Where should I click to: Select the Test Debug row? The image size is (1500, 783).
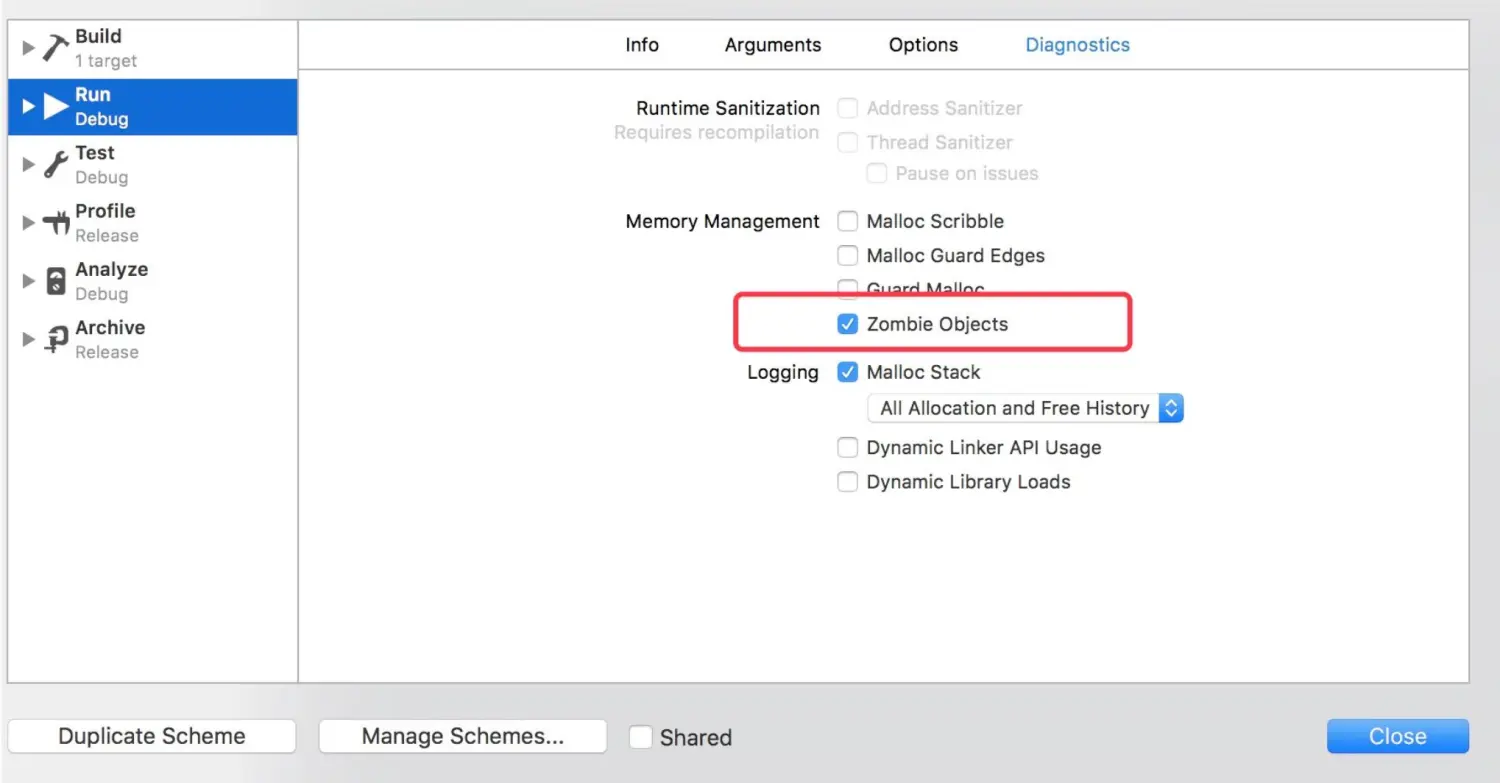(153, 165)
